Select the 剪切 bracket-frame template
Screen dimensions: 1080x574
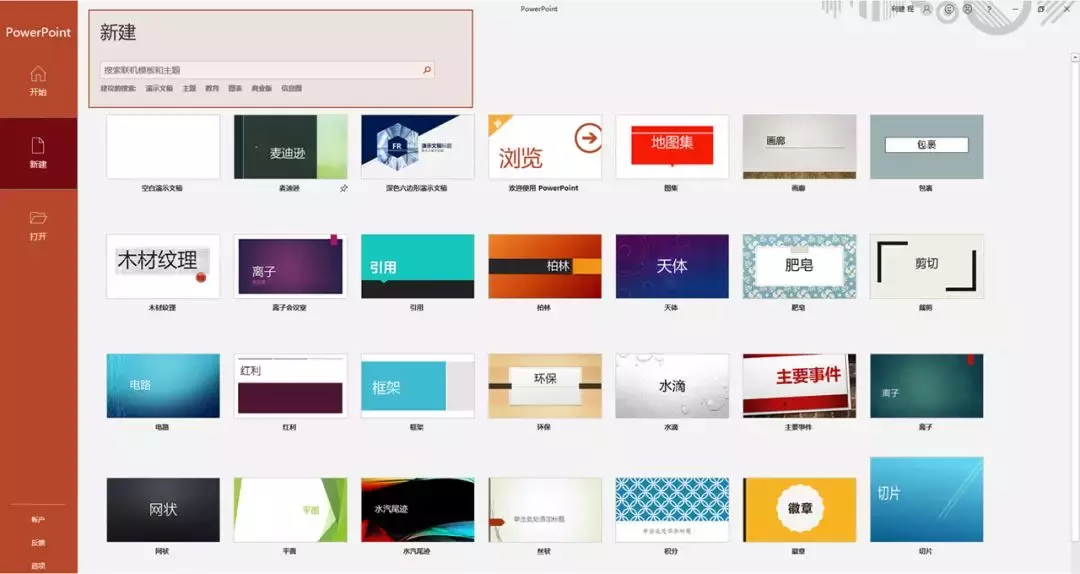[x=926, y=267]
